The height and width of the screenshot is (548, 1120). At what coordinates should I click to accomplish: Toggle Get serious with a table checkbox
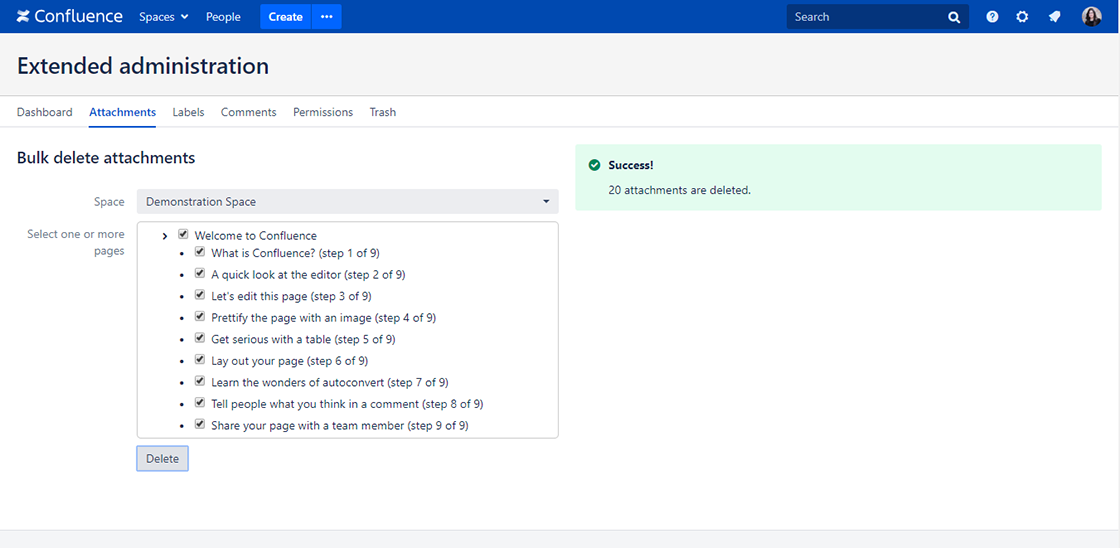(x=200, y=338)
